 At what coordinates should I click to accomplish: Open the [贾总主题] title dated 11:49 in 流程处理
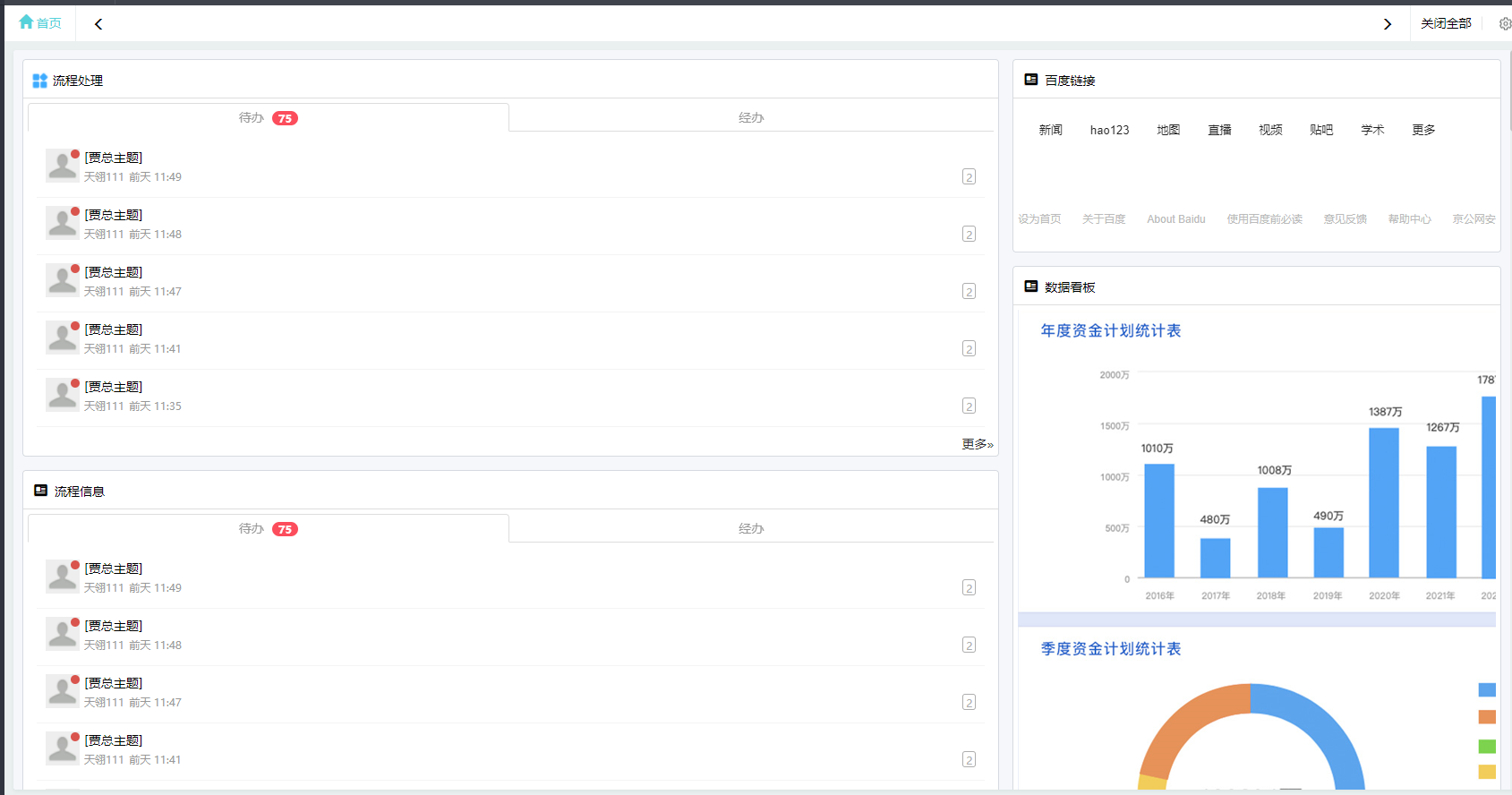tap(114, 158)
